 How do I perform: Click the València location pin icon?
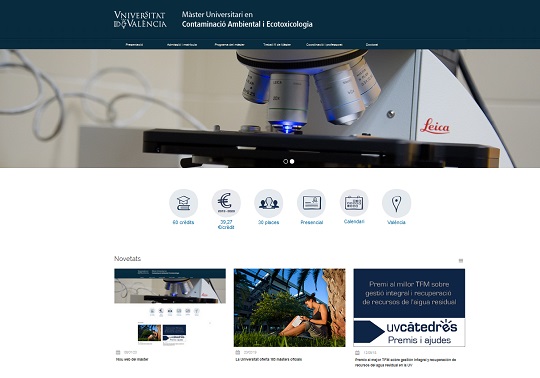click(x=396, y=203)
